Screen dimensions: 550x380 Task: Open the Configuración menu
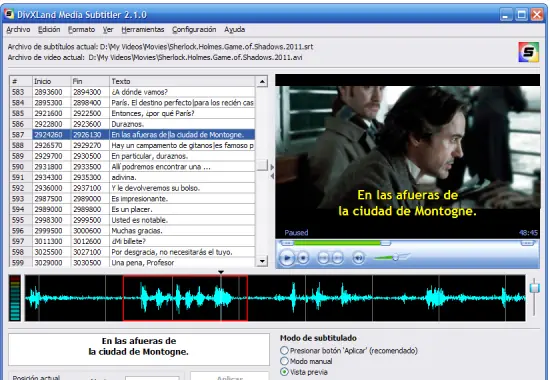pos(194,29)
